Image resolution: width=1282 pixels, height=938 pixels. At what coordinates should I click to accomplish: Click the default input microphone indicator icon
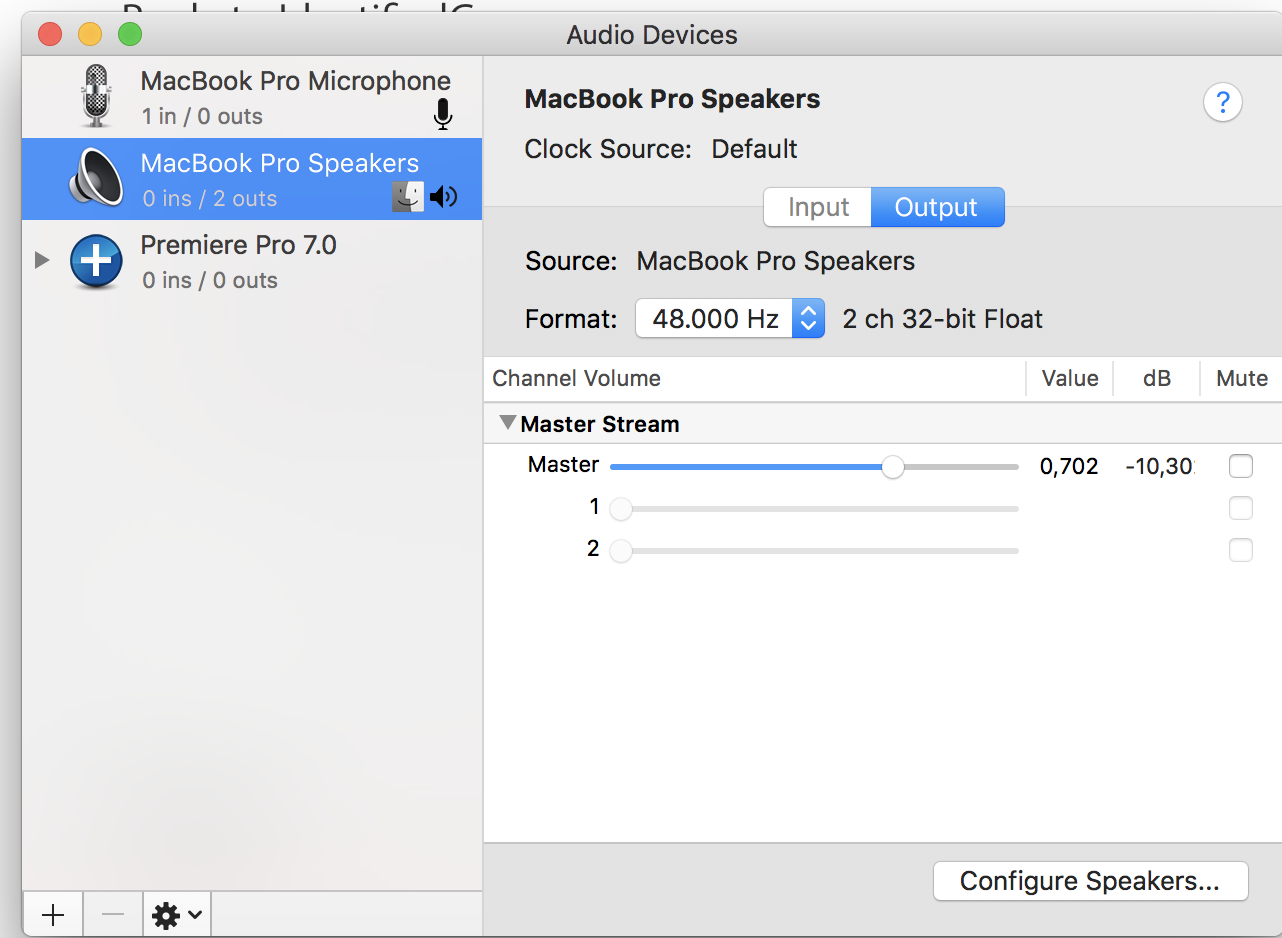pos(443,115)
